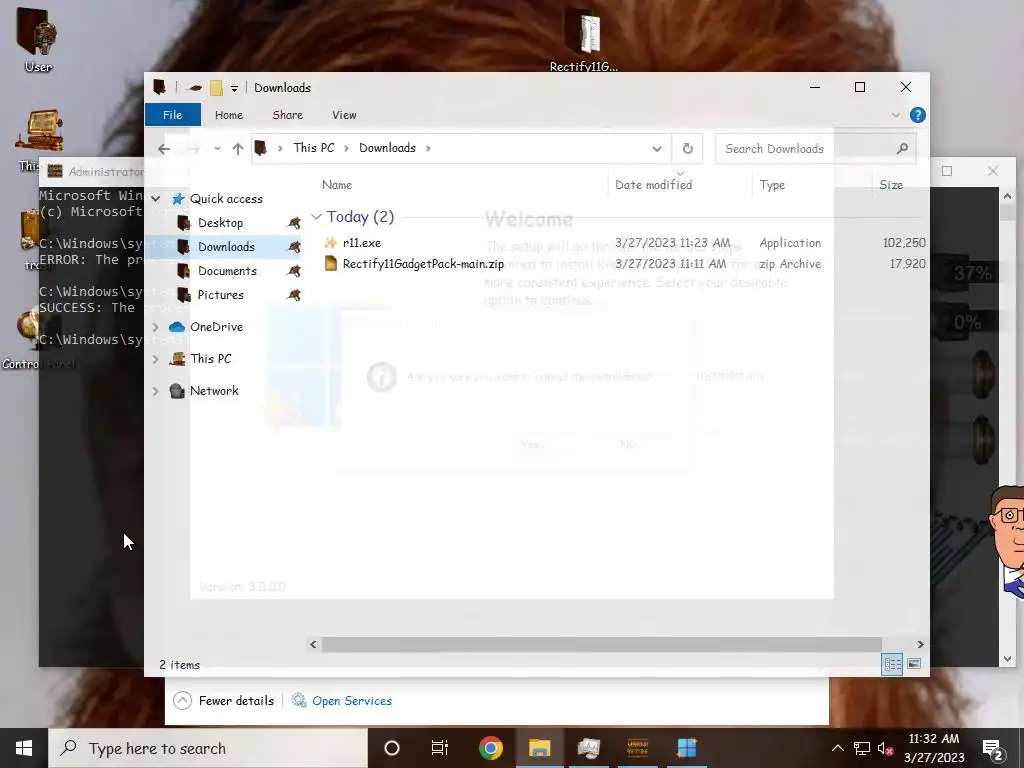Click the pin icon beside Documents
The width and height of the screenshot is (1024, 768).
click(294, 271)
